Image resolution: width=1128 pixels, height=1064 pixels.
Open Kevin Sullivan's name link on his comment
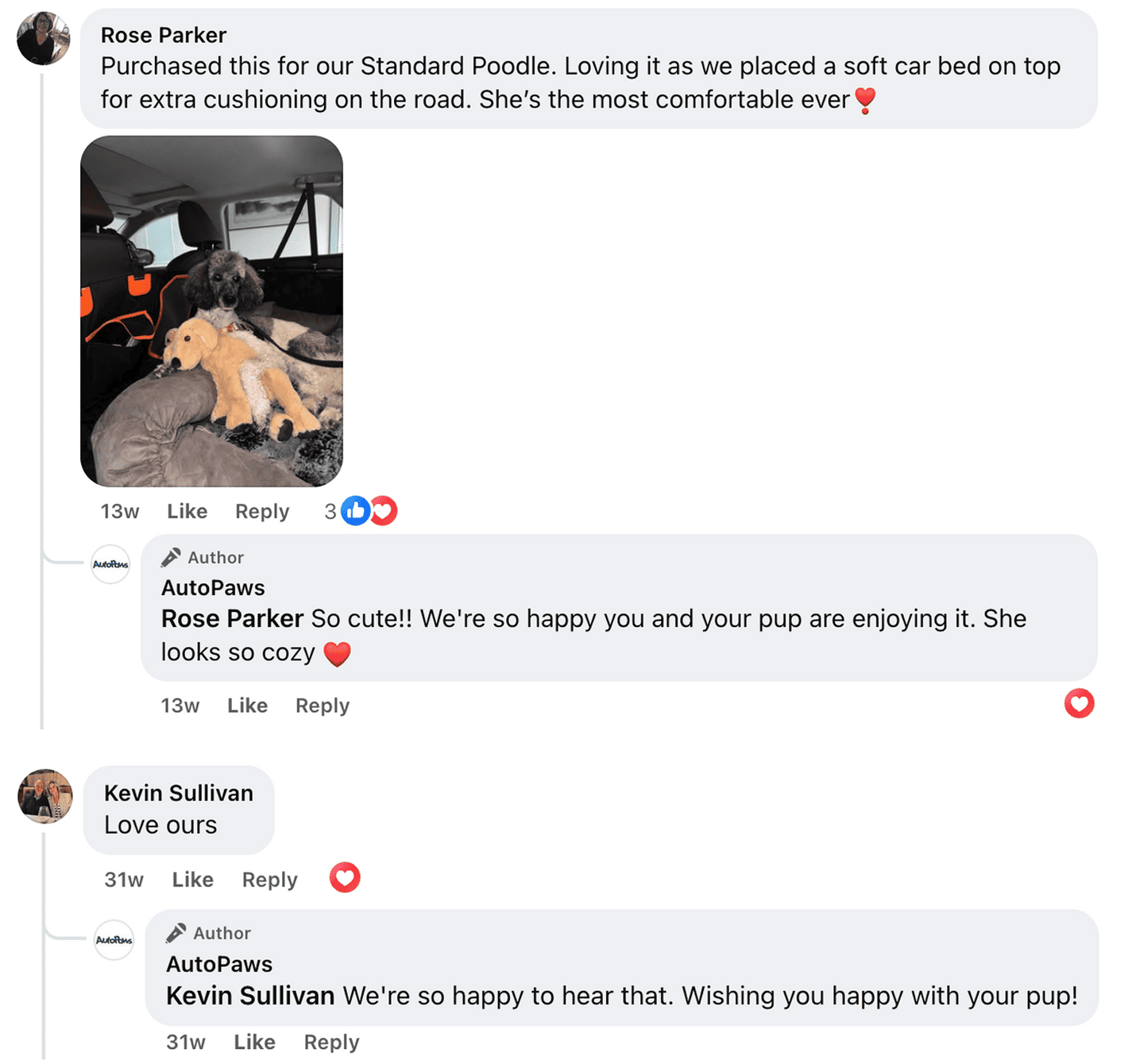point(179,793)
